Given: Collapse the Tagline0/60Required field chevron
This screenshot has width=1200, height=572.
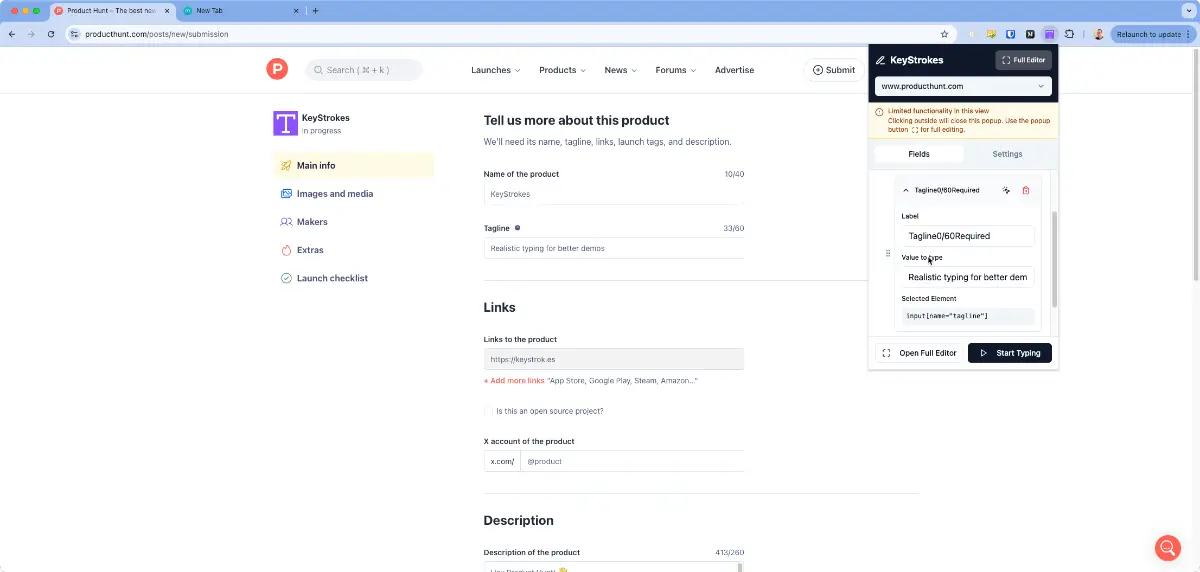Looking at the screenshot, I should coord(906,190).
